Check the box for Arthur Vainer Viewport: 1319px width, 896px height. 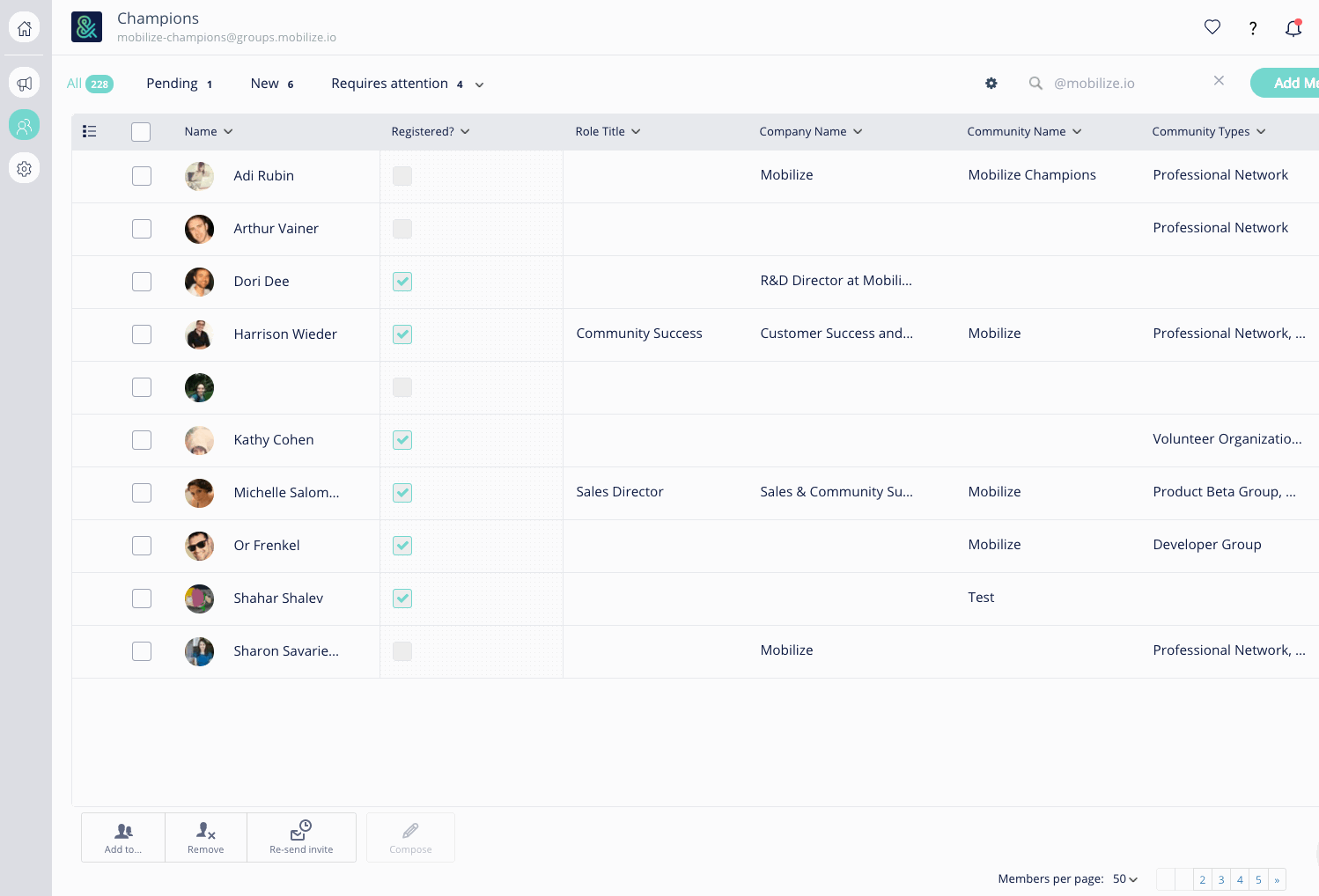(142, 229)
